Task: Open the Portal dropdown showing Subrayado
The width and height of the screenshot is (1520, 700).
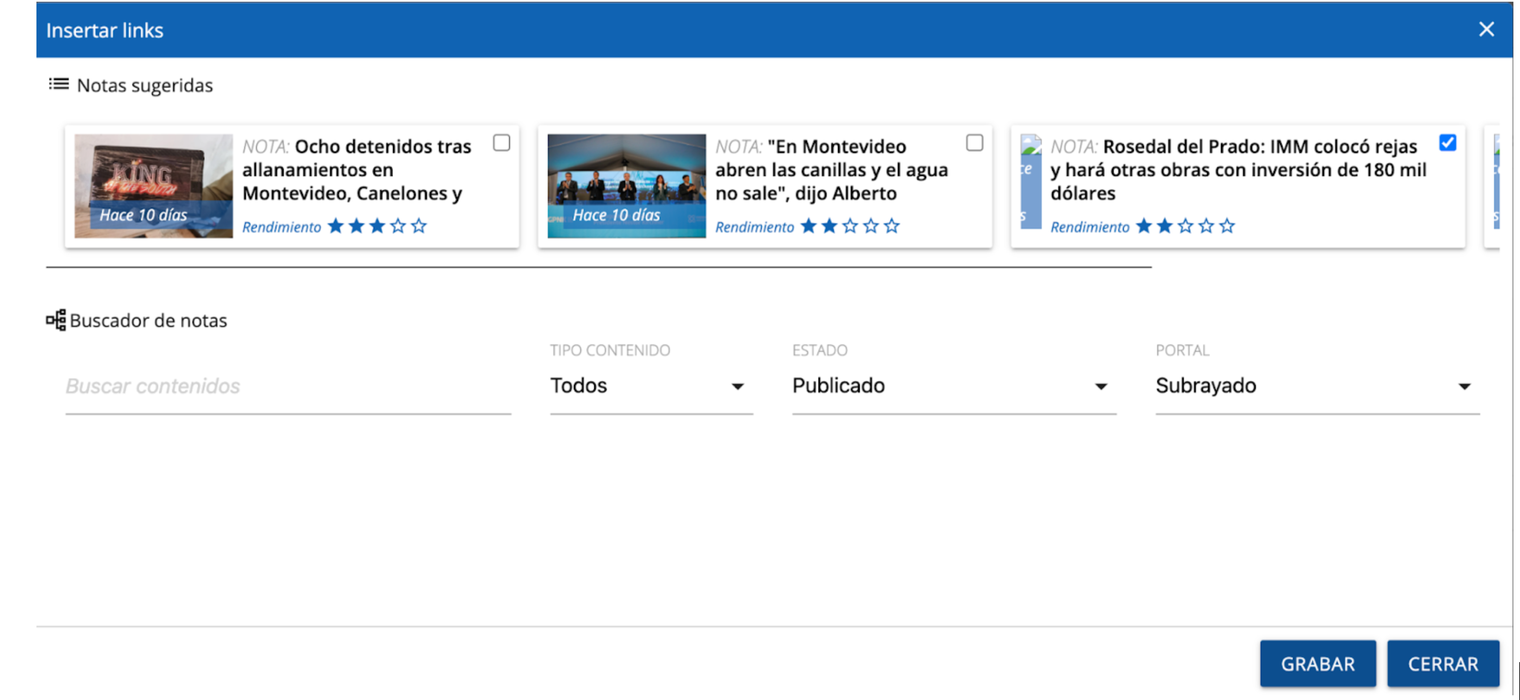Action: [1316, 386]
